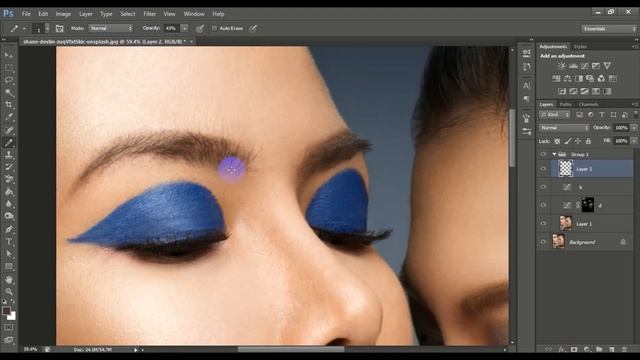Screen dimensions: 640x360
Task: Select the Clone Stamp tool
Action: 9,155
